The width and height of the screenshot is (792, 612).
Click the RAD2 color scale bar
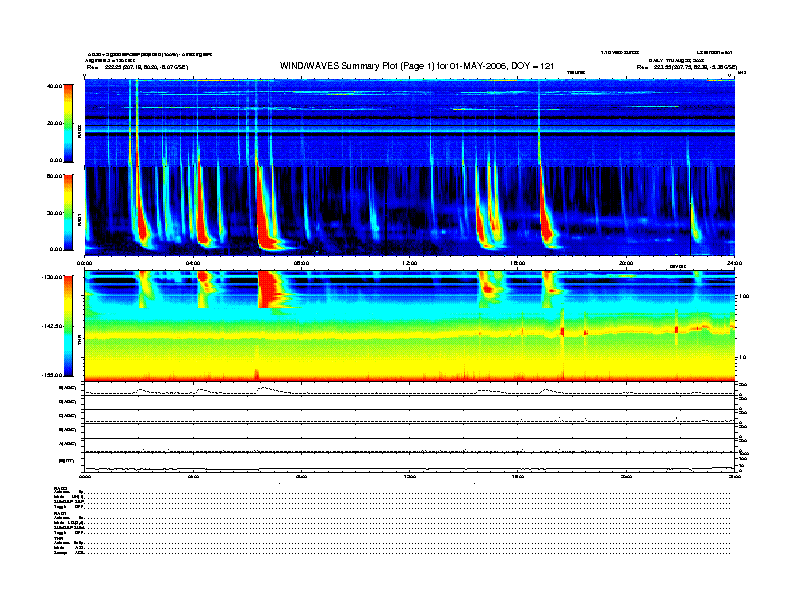(68, 123)
